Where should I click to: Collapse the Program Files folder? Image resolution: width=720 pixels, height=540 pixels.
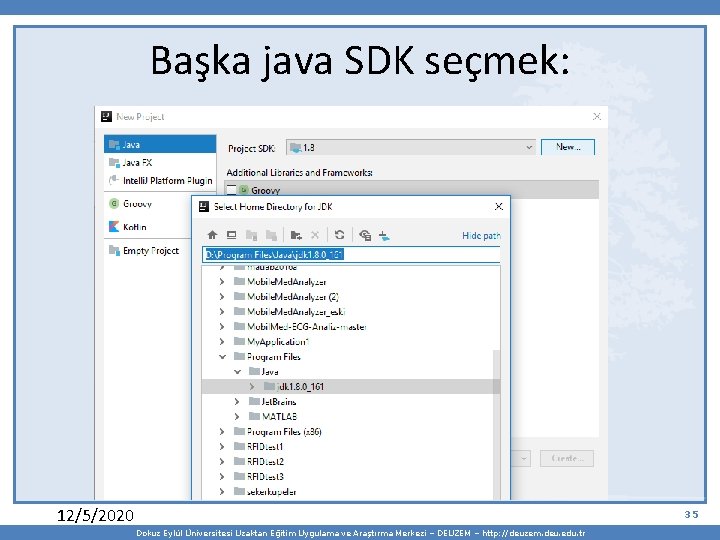(x=222, y=357)
